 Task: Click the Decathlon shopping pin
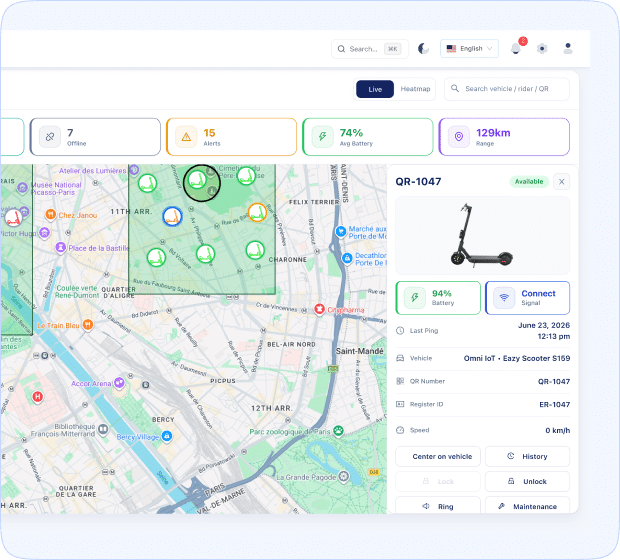click(347, 259)
